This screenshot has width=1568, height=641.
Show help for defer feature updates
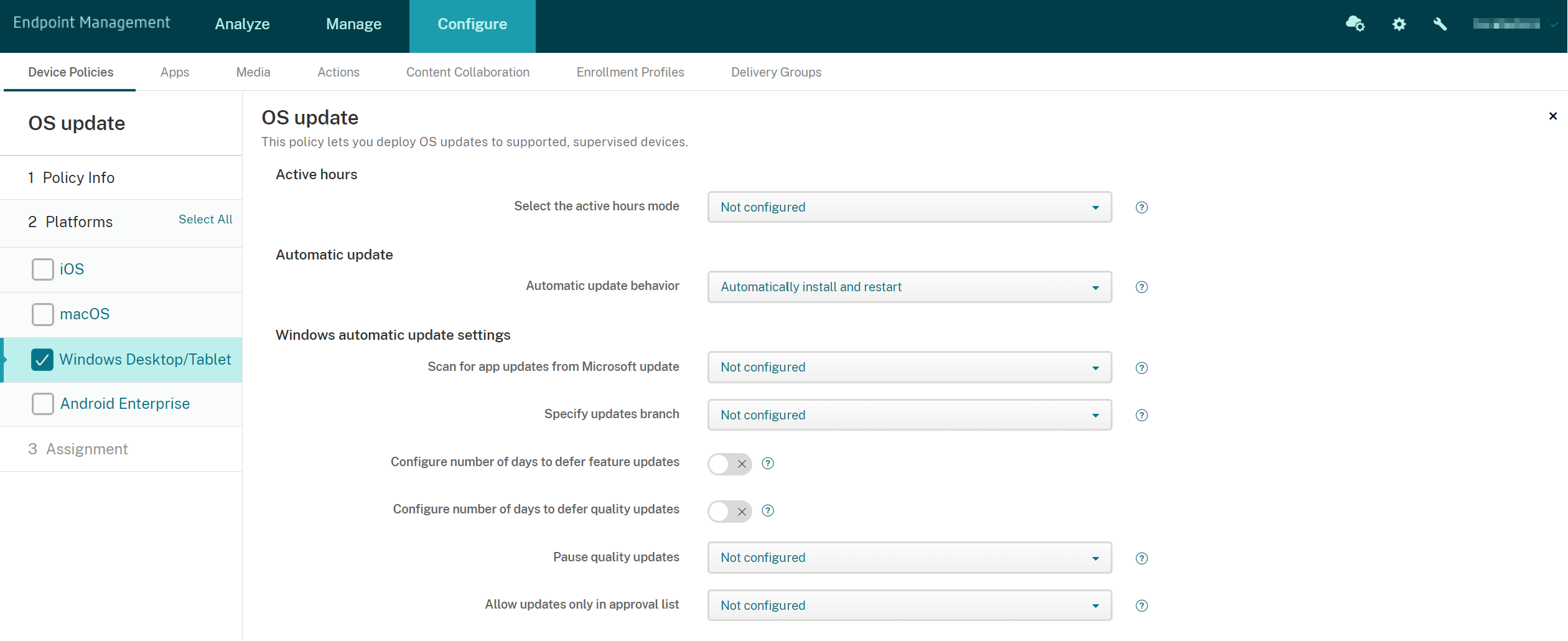pos(768,464)
